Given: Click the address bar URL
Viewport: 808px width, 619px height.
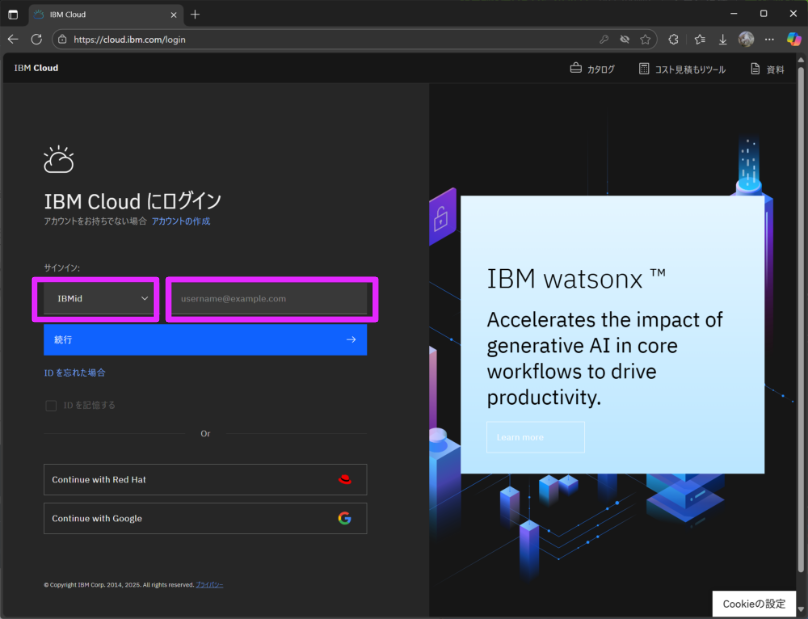Looking at the screenshot, I should pyautogui.click(x=129, y=40).
